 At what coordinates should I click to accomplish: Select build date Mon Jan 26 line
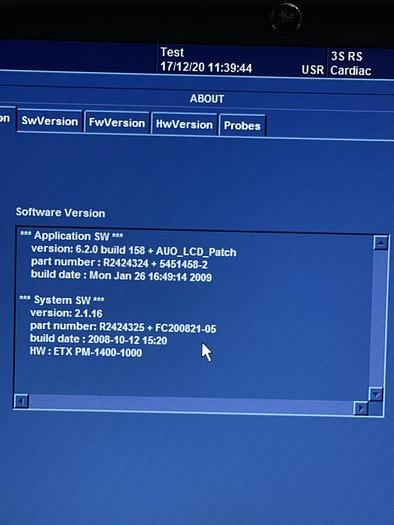121,276
